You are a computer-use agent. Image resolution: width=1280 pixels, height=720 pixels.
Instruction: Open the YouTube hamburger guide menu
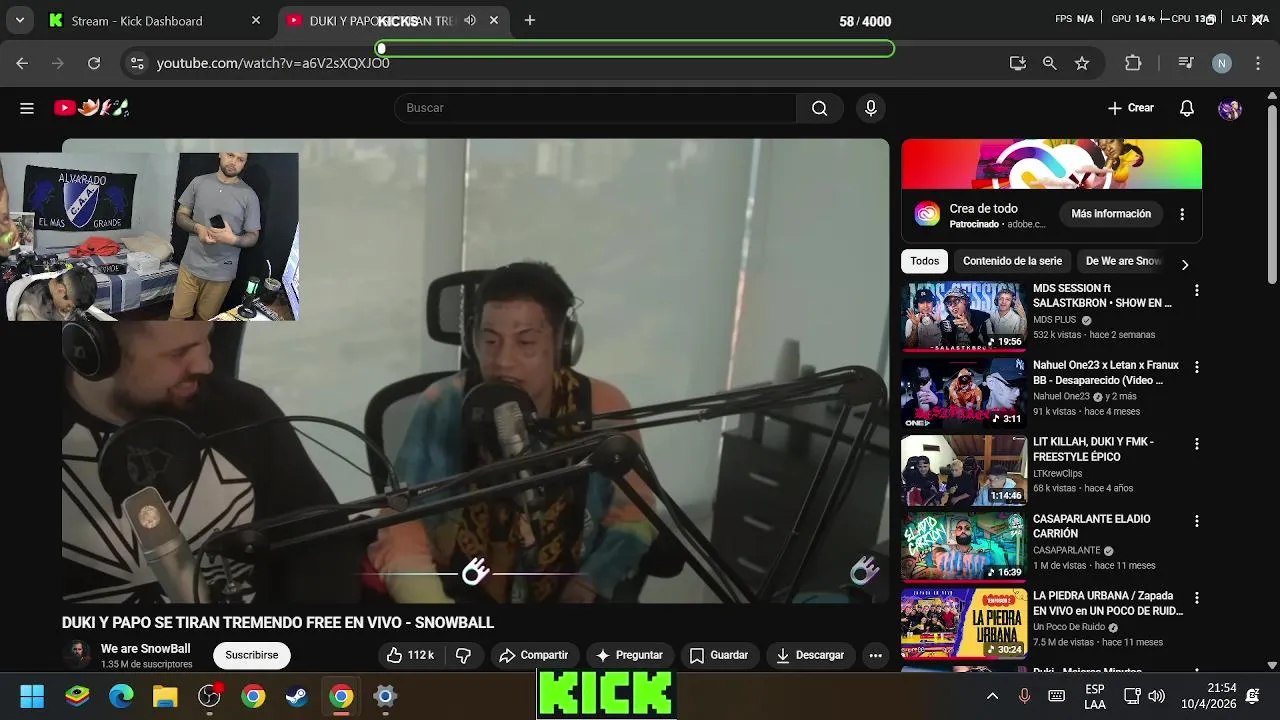click(27, 108)
